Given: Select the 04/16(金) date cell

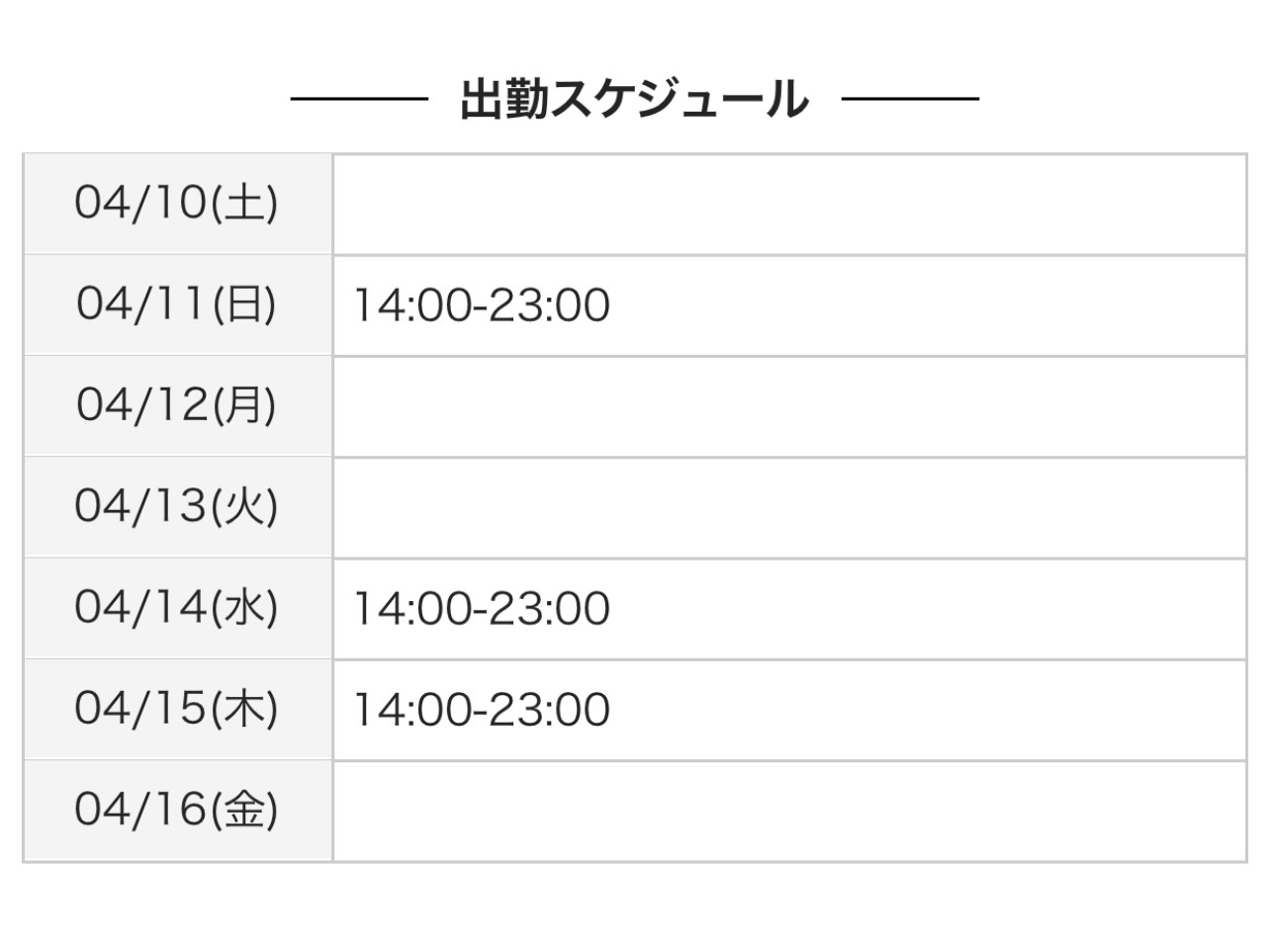Looking at the screenshot, I should pyautogui.click(x=177, y=811).
